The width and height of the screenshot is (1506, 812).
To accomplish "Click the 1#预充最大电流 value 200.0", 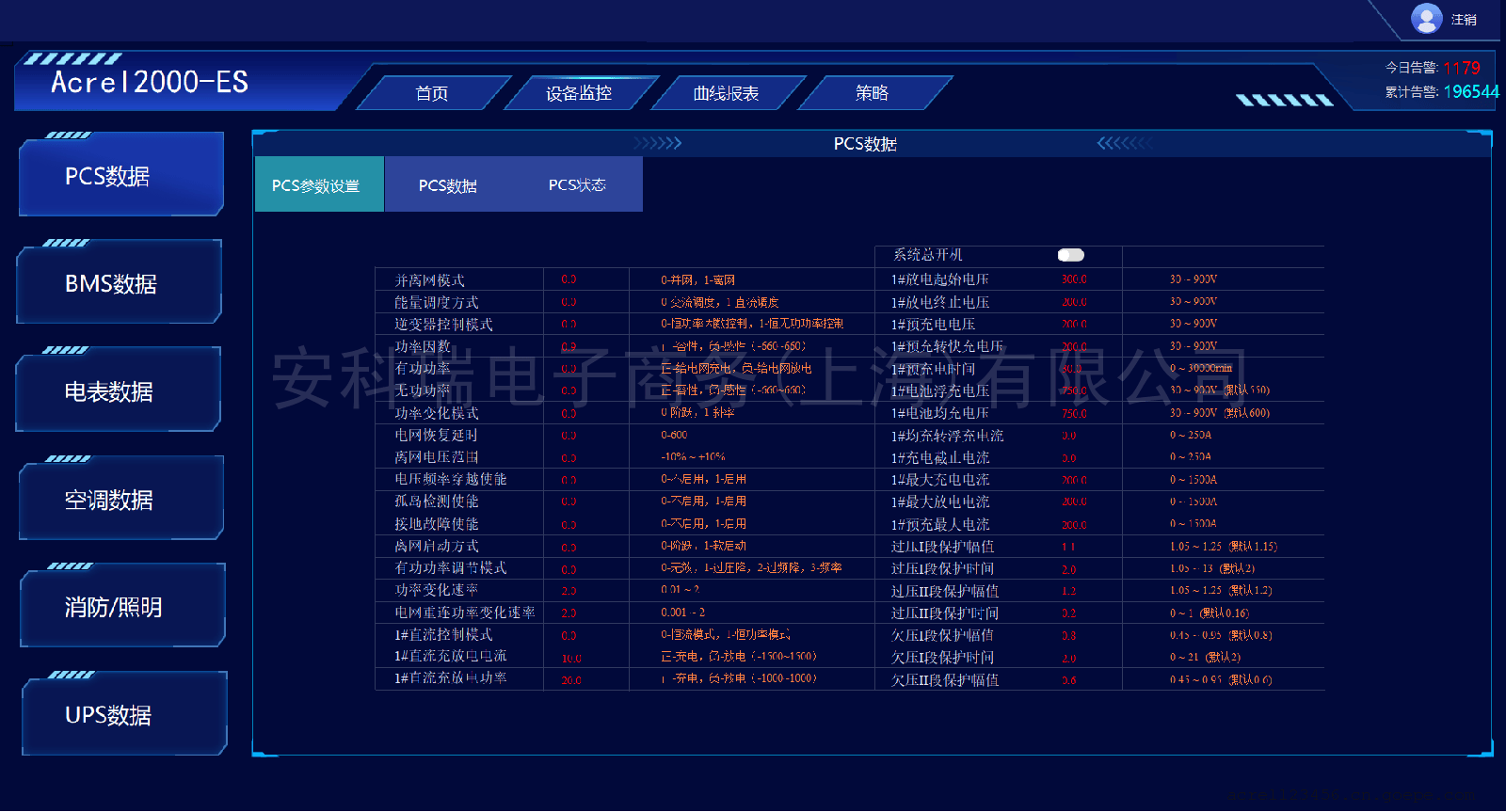I will coord(1074,524).
